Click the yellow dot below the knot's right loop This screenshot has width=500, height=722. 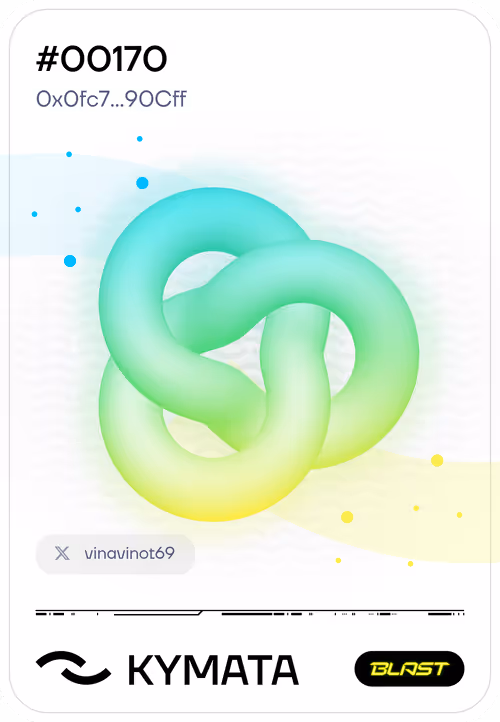(x=347, y=517)
